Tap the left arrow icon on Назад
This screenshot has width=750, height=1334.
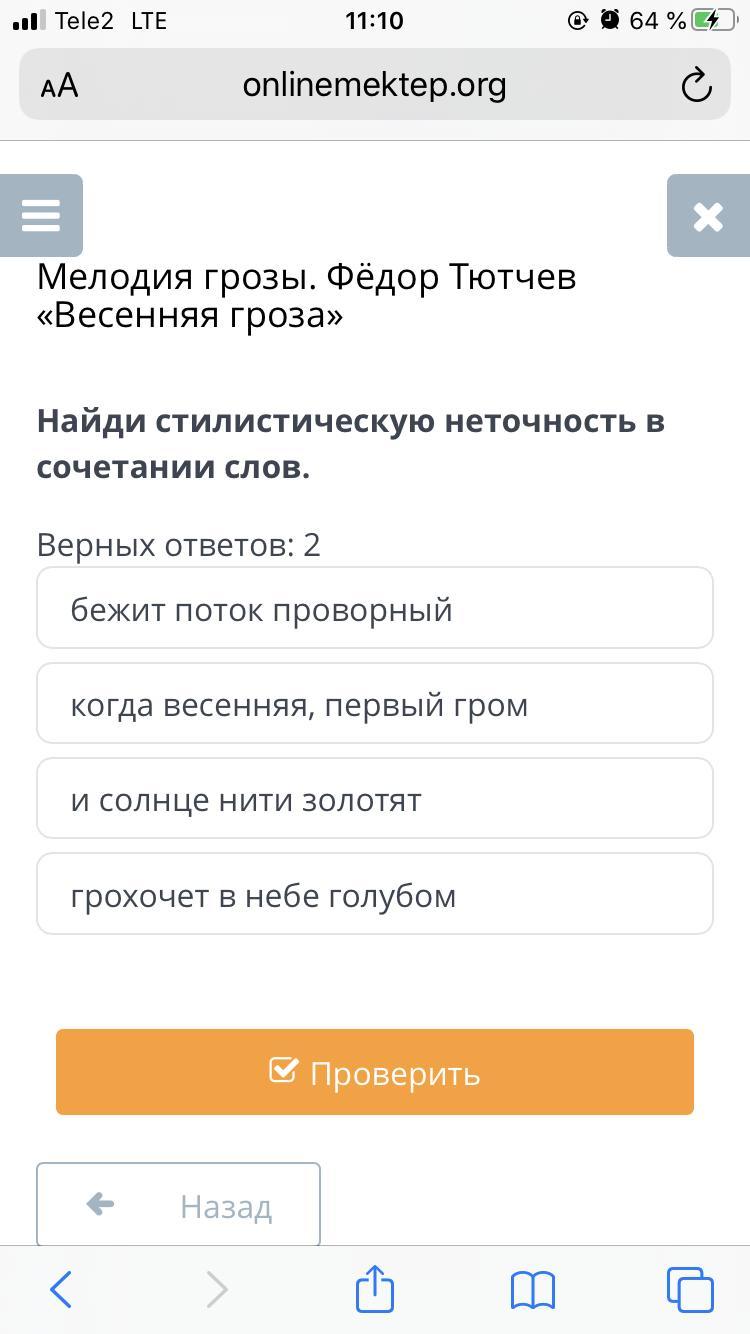pyautogui.click(x=100, y=1204)
